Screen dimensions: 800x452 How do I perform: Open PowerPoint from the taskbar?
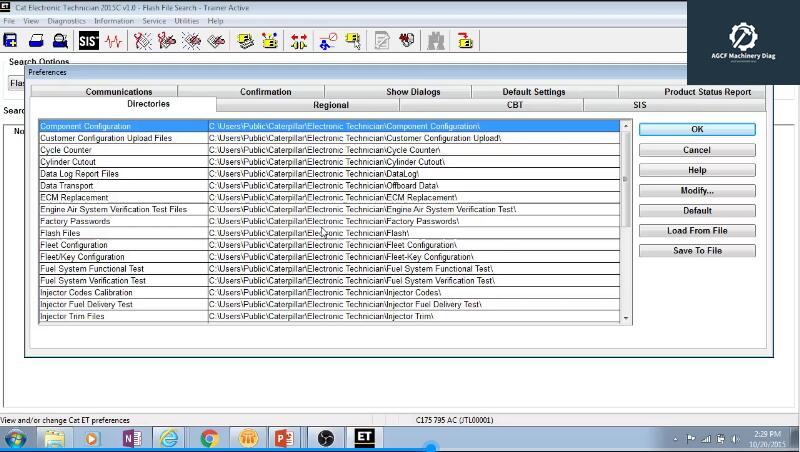pos(284,439)
